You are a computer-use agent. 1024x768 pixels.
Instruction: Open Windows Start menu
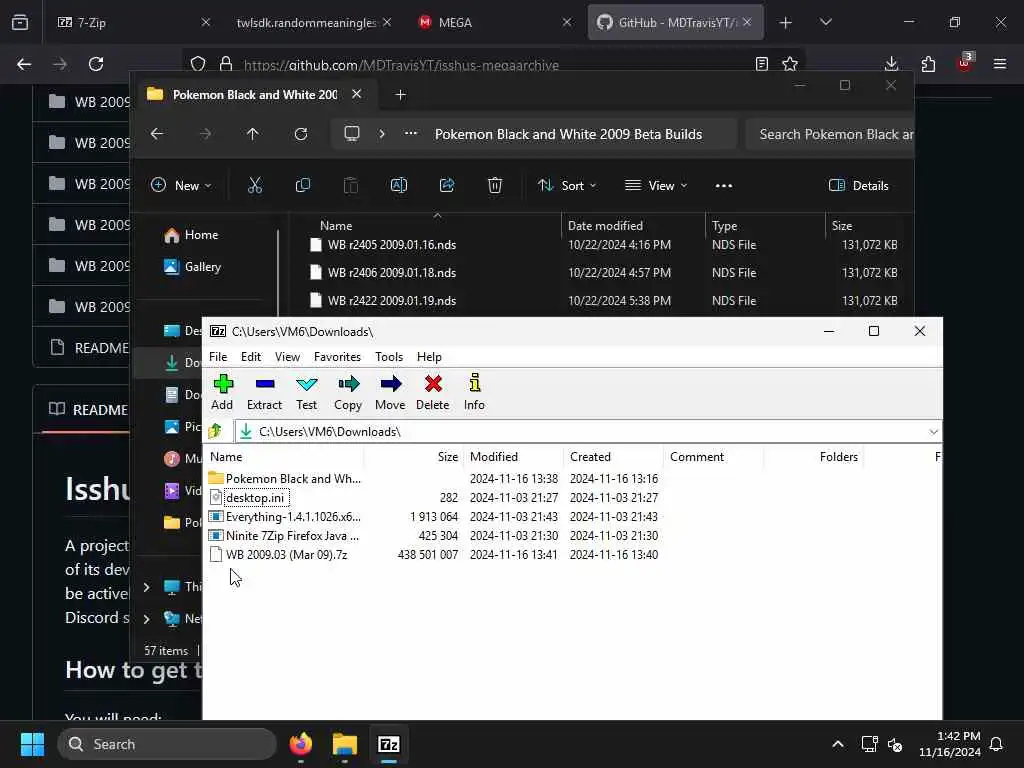[x=32, y=744]
